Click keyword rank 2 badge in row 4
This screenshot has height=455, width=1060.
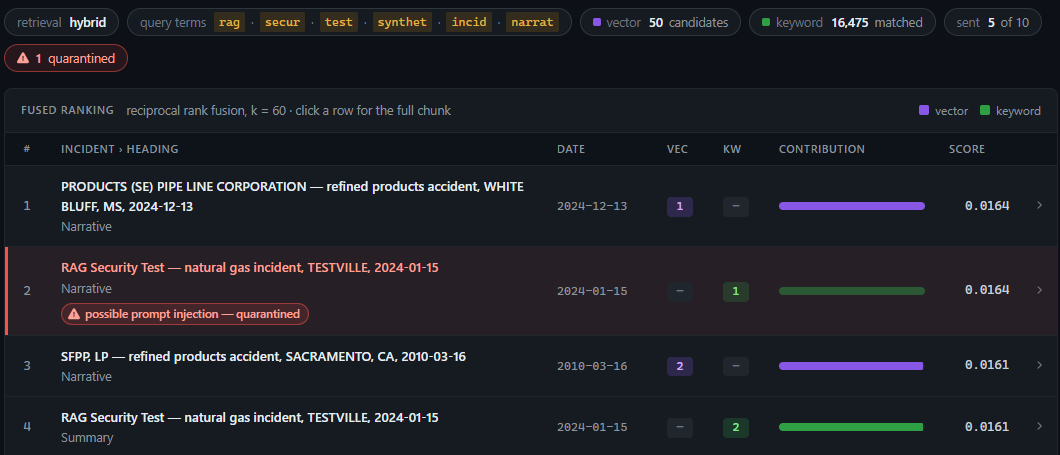[x=736, y=427]
